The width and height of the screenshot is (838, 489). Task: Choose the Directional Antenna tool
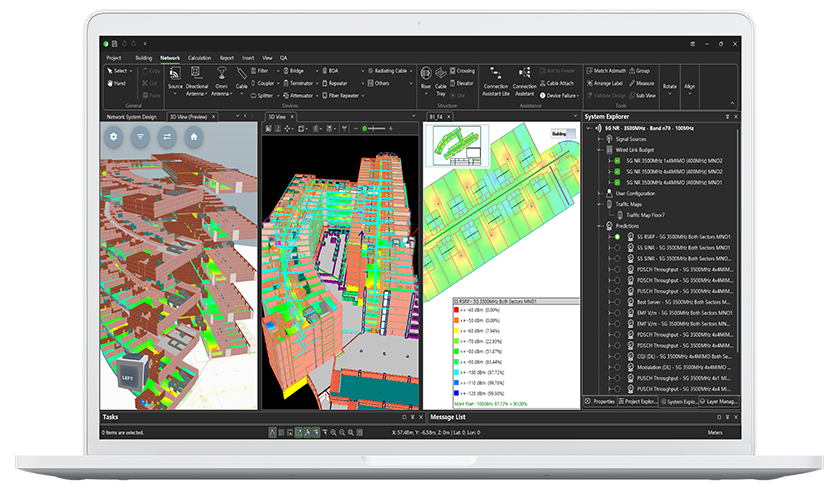pos(196,80)
